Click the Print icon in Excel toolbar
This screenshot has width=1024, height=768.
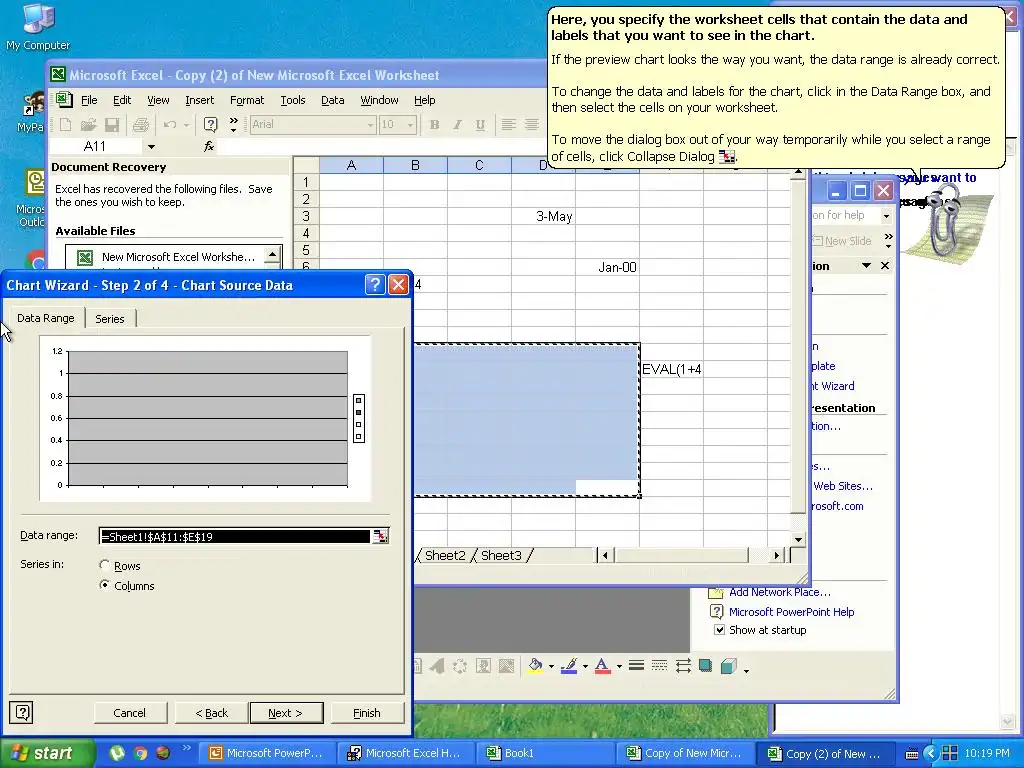140,124
